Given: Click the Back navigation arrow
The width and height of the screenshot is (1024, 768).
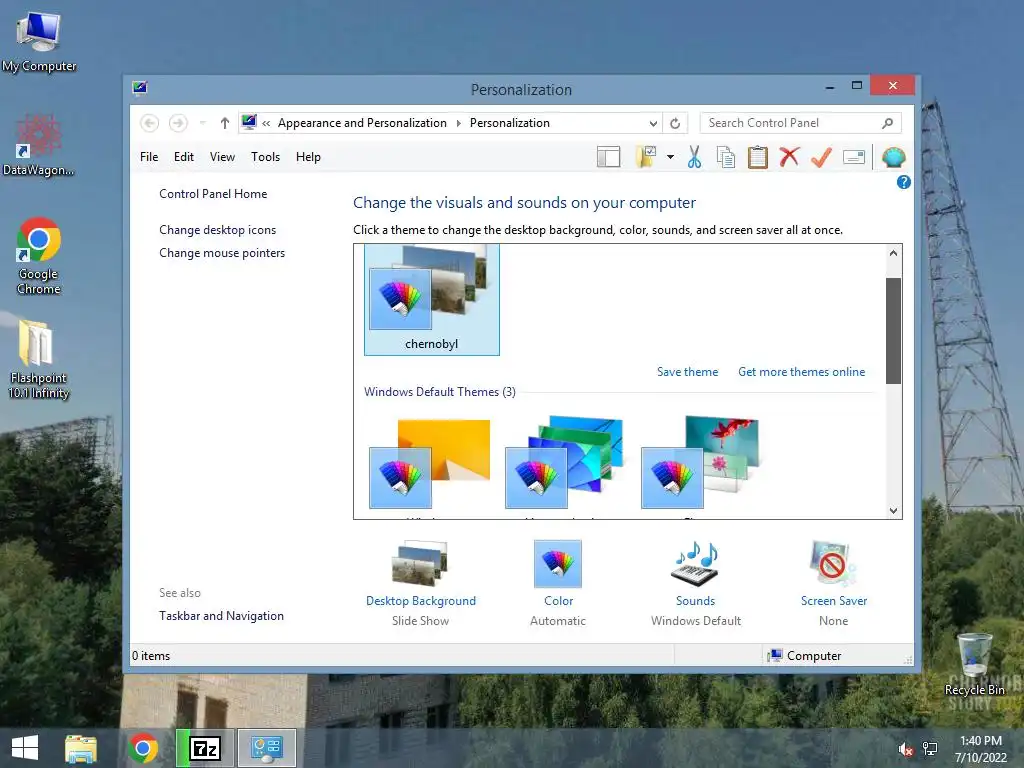Looking at the screenshot, I should click(150, 123).
